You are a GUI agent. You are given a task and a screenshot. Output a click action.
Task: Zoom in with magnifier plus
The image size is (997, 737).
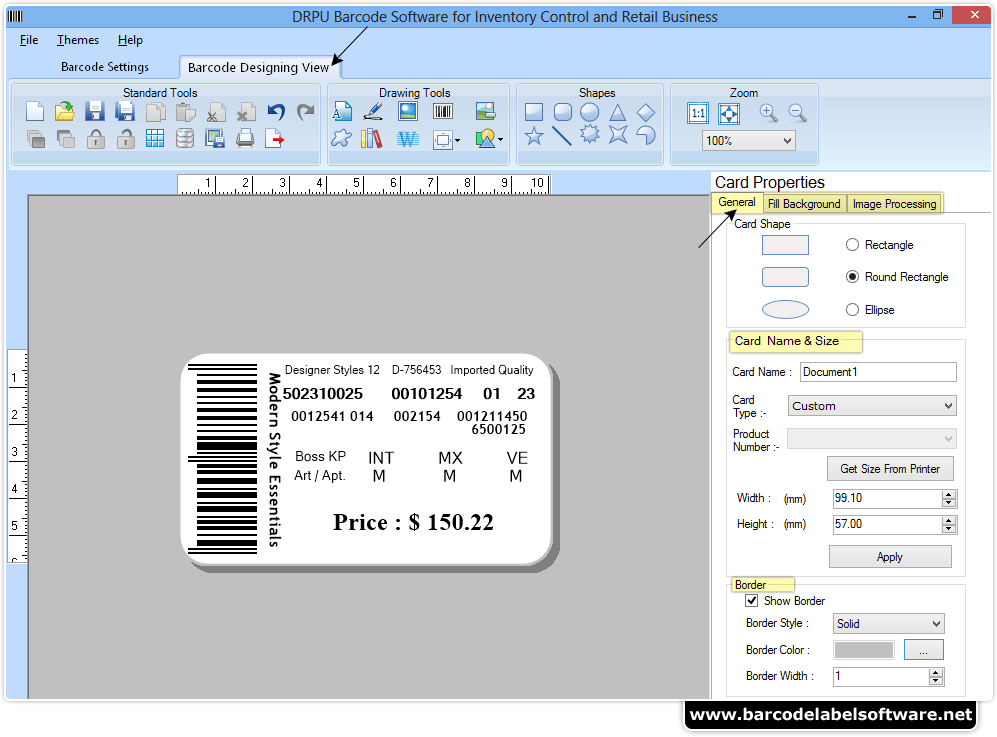(768, 113)
